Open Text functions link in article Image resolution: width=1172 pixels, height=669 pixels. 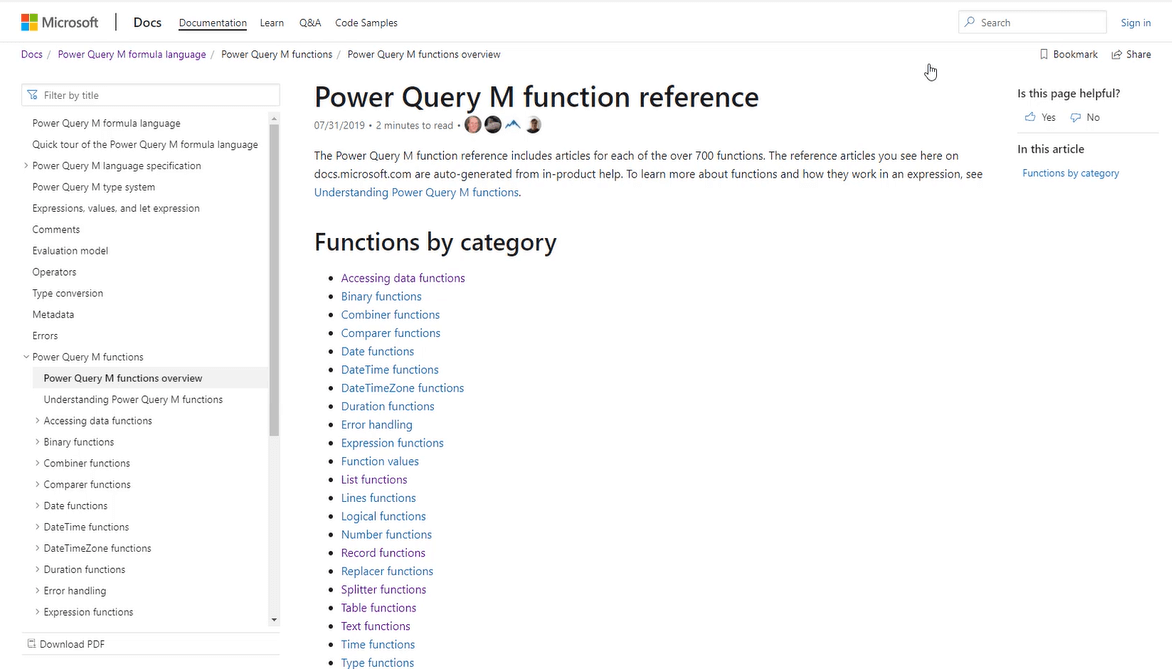point(375,626)
